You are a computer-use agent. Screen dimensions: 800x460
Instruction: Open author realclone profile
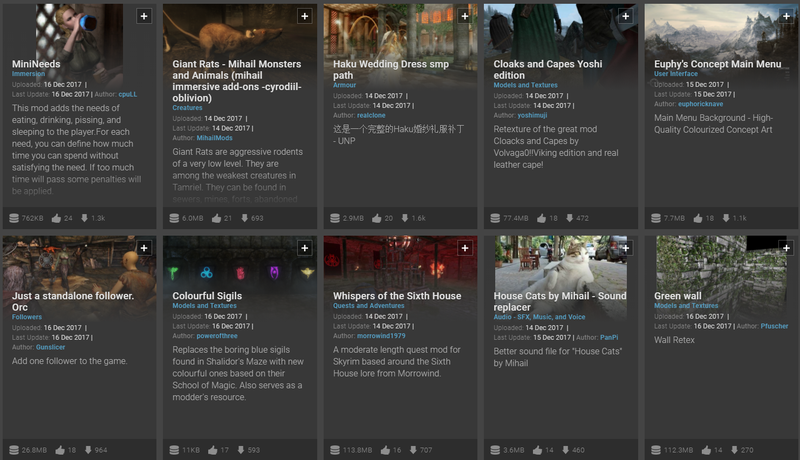pyautogui.click(x=371, y=115)
